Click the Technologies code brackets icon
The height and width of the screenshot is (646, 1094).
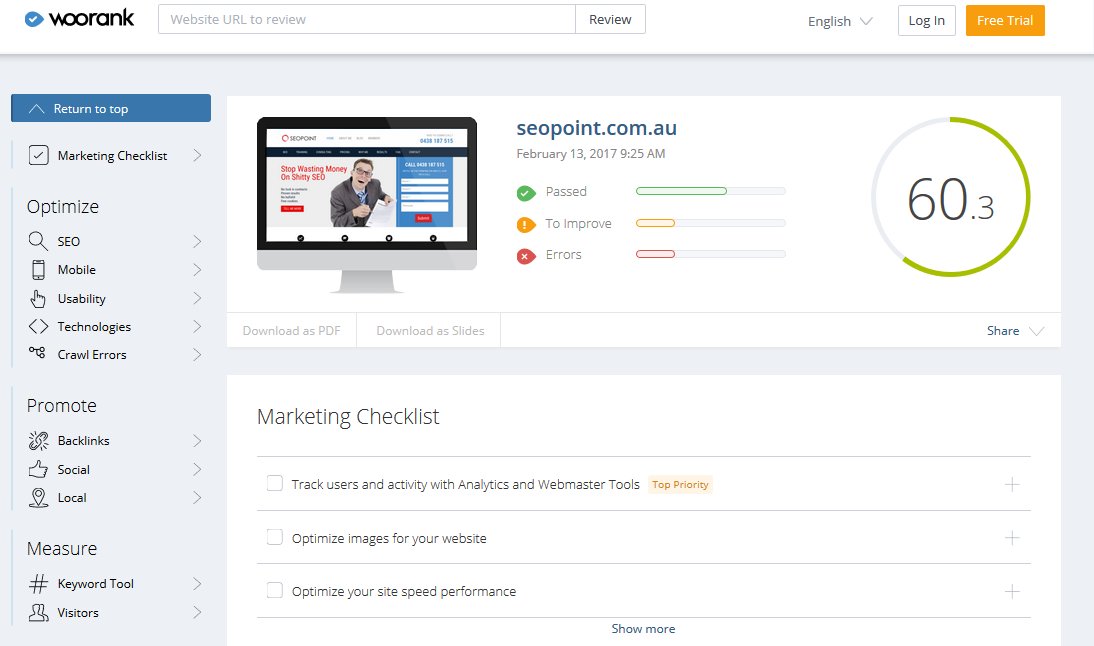pyautogui.click(x=38, y=326)
